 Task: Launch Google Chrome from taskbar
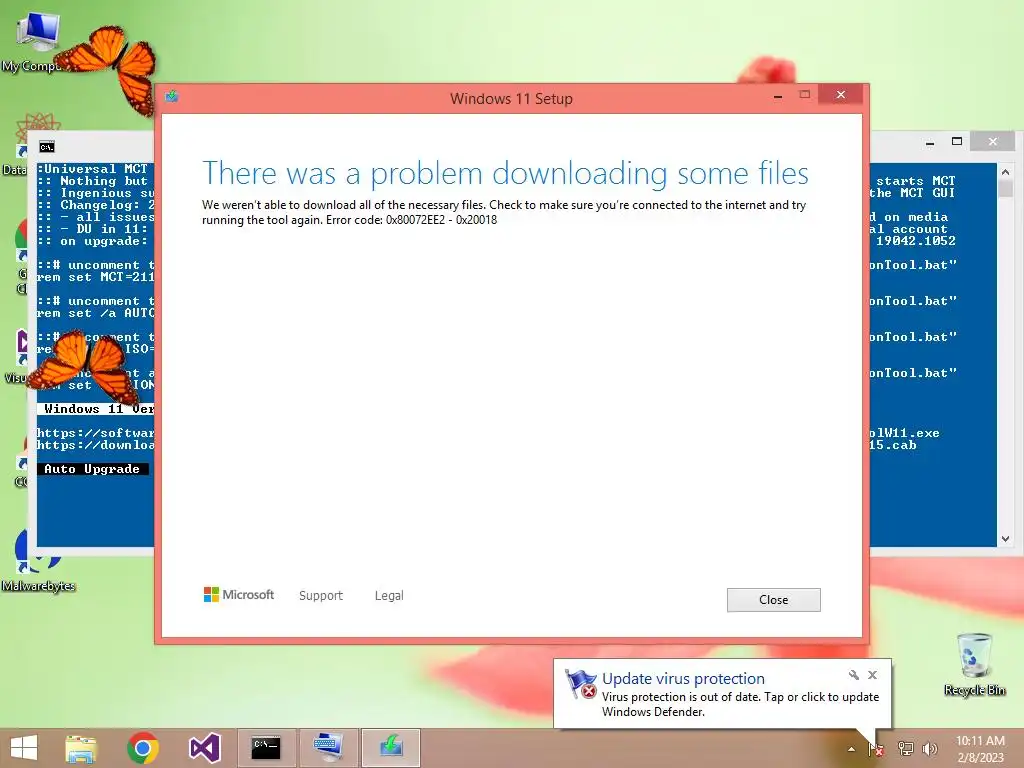(x=143, y=748)
